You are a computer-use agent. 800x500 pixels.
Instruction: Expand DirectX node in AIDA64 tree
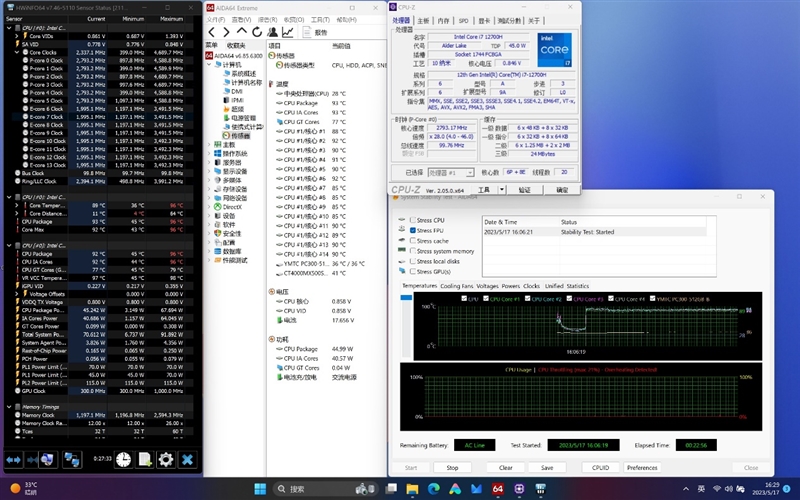(x=209, y=207)
